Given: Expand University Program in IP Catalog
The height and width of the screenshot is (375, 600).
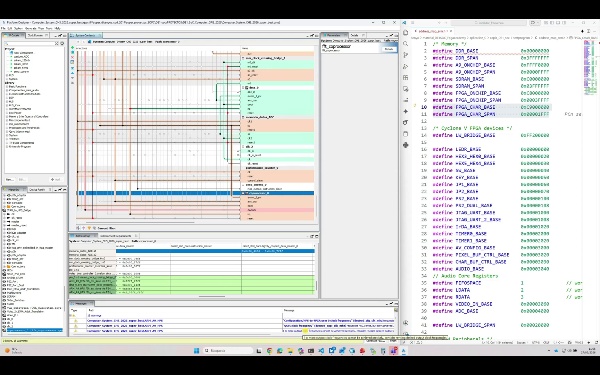Looking at the screenshot, I should click(x=7, y=146).
